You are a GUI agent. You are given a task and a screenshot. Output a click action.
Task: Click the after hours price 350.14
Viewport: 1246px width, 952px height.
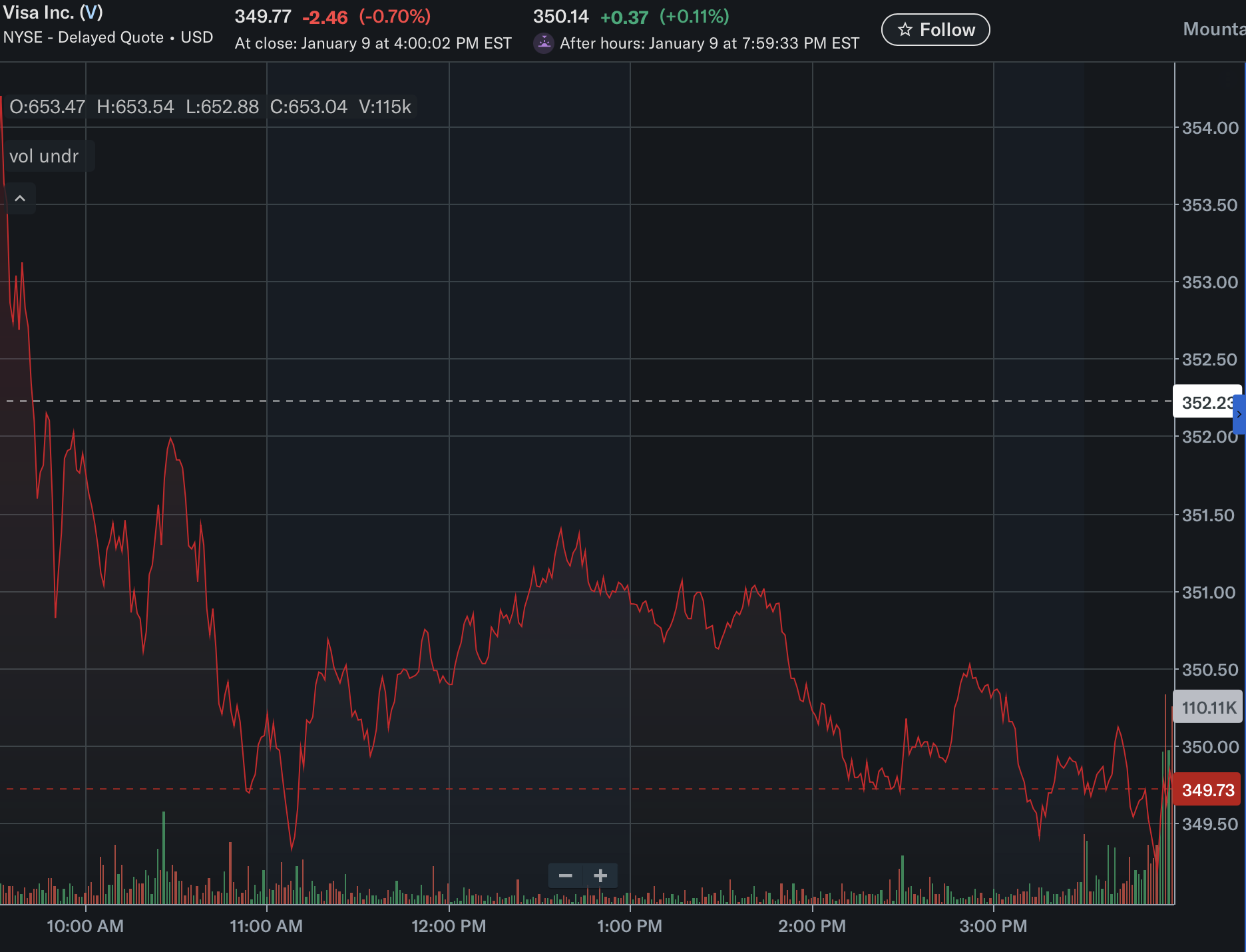pos(561,17)
